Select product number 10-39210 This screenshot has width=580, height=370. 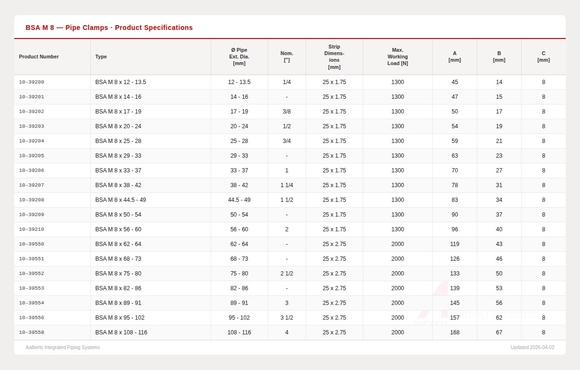pyautogui.click(x=31, y=229)
